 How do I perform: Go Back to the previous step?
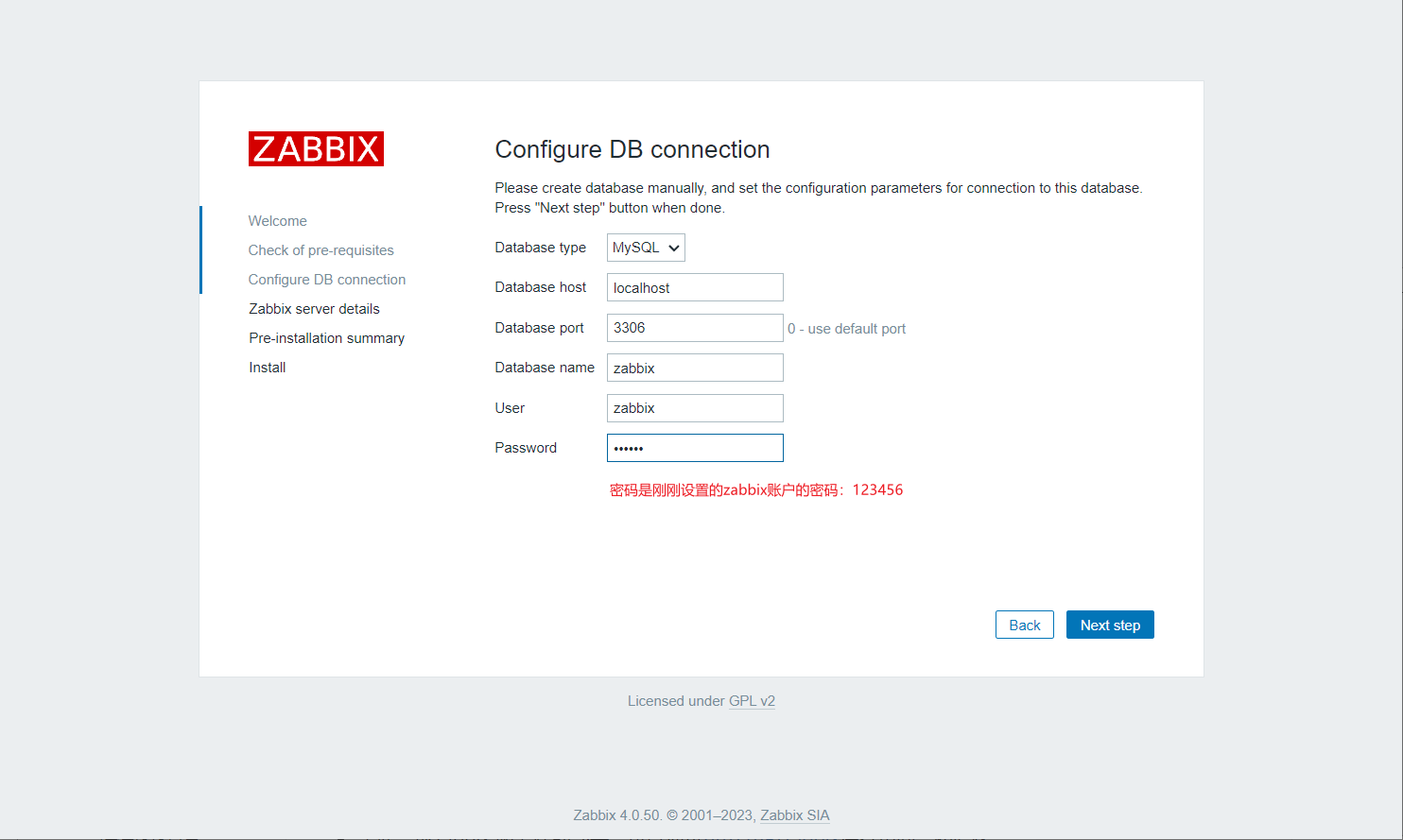tap(1024, 626)
